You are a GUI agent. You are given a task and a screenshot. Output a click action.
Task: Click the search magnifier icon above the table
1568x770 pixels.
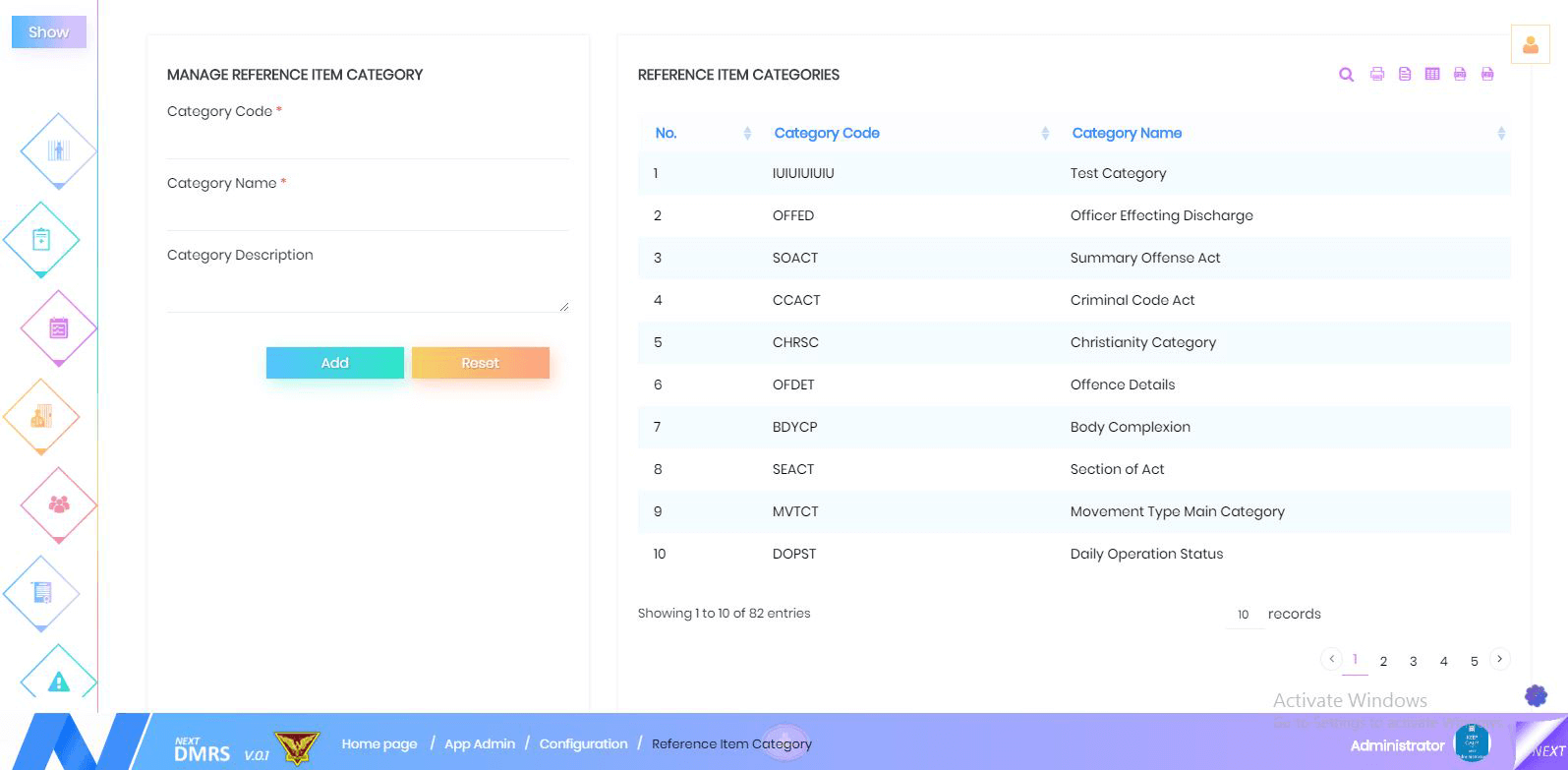[1346, 75]
